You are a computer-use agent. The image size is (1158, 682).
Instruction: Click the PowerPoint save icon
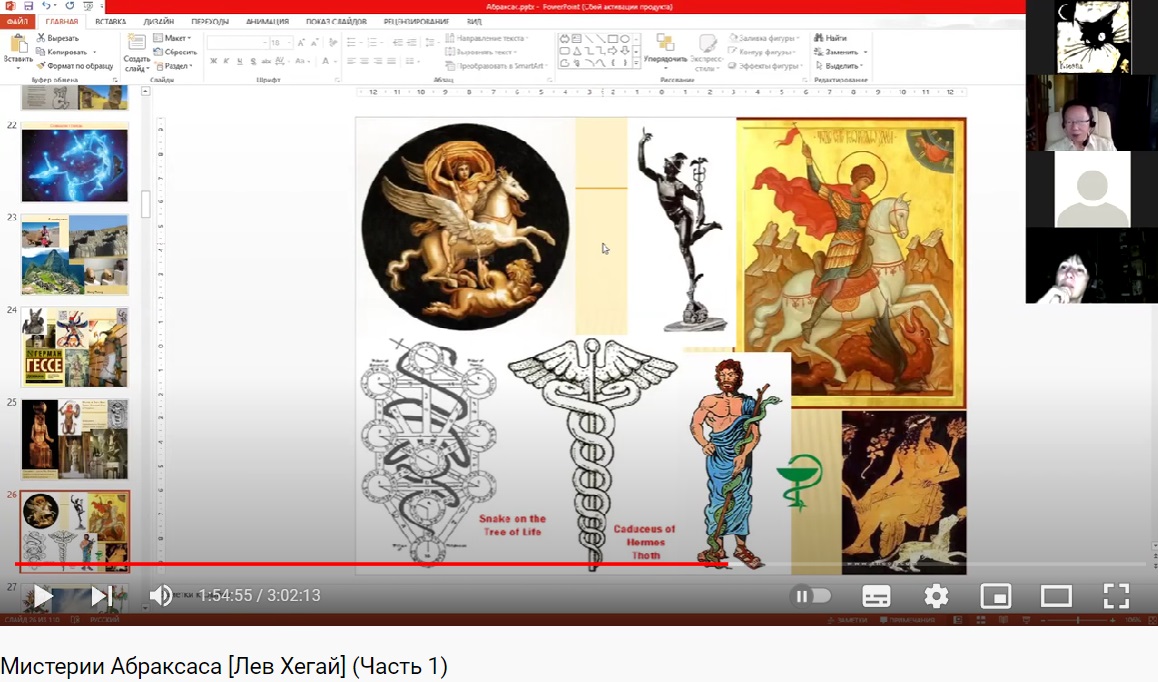28,6
